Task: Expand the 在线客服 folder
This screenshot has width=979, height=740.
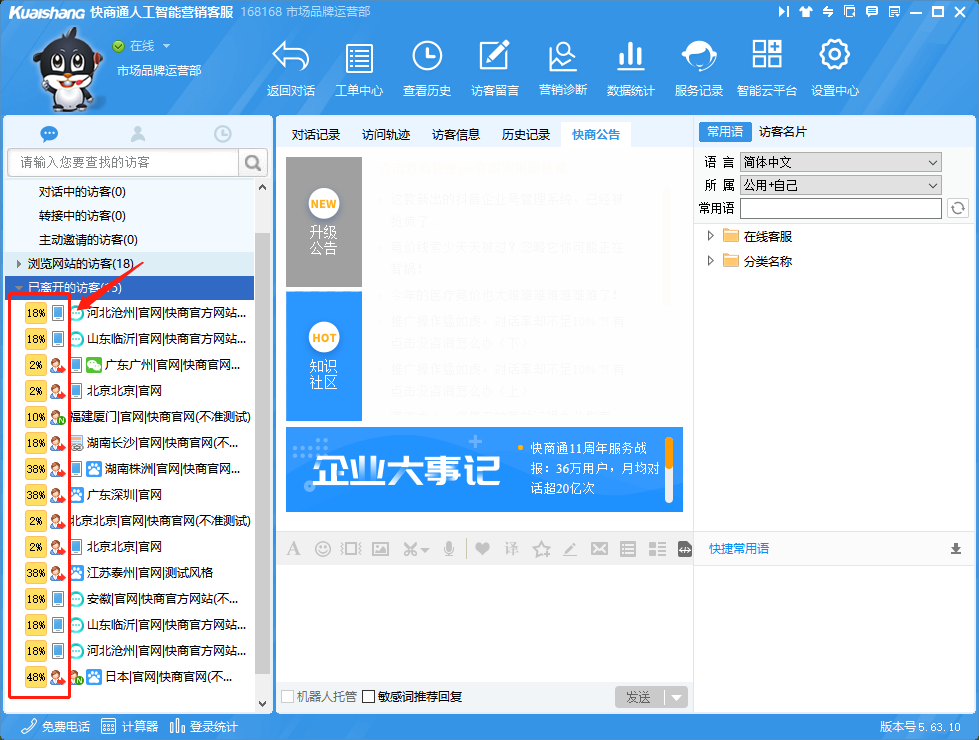Action: pyautogui.click(x=711, y=236)
